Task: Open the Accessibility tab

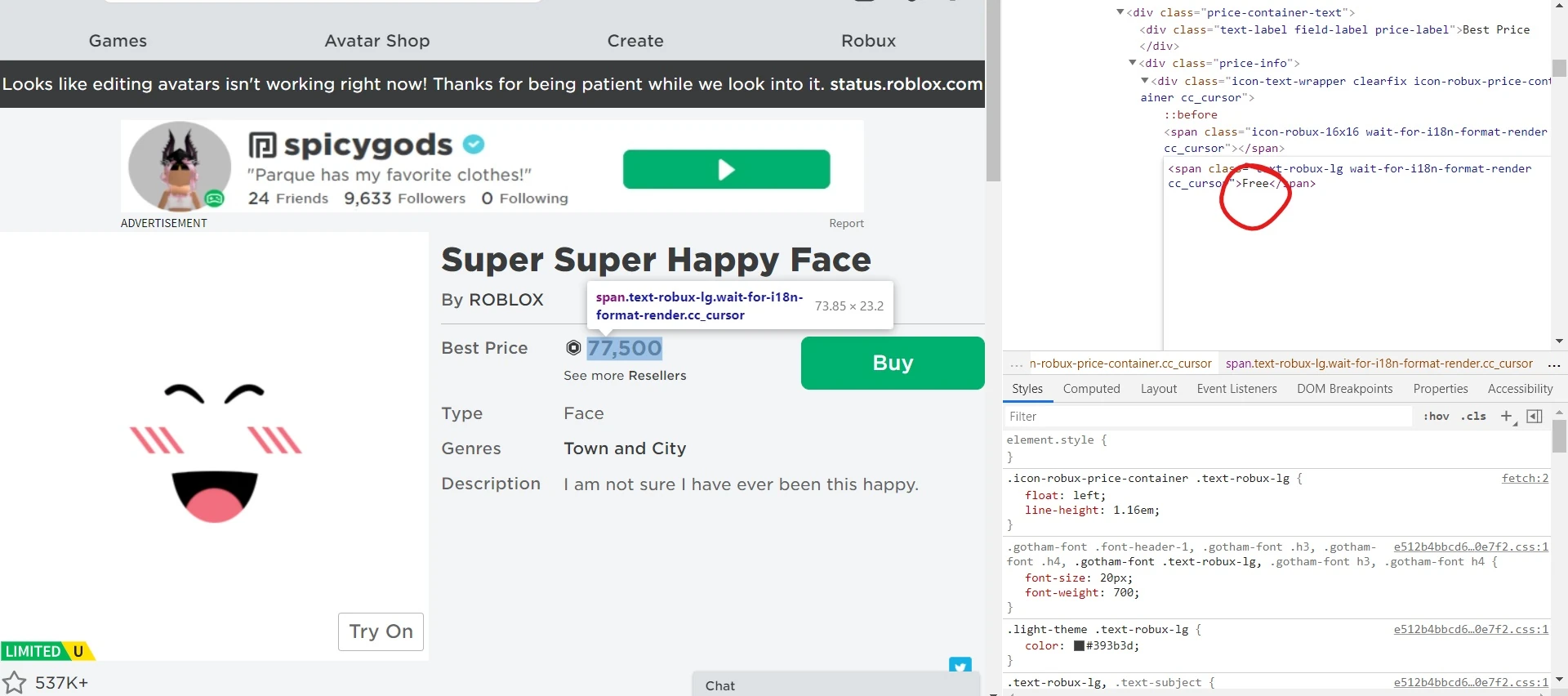Action: coord(1520,389)
